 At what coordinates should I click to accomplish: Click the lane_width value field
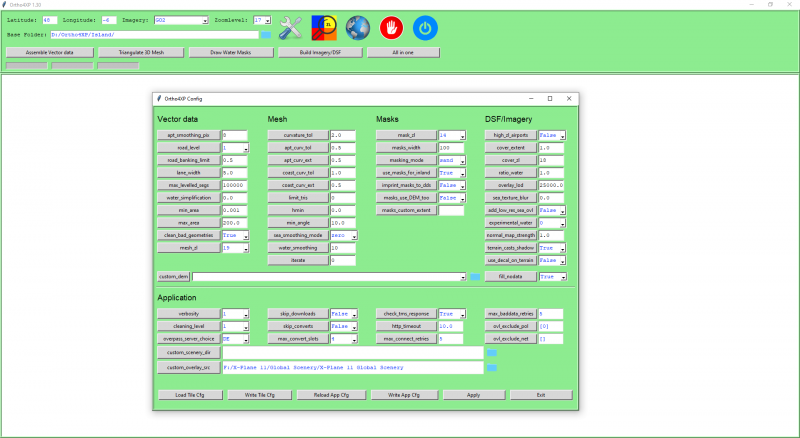(x=235, y=173)
